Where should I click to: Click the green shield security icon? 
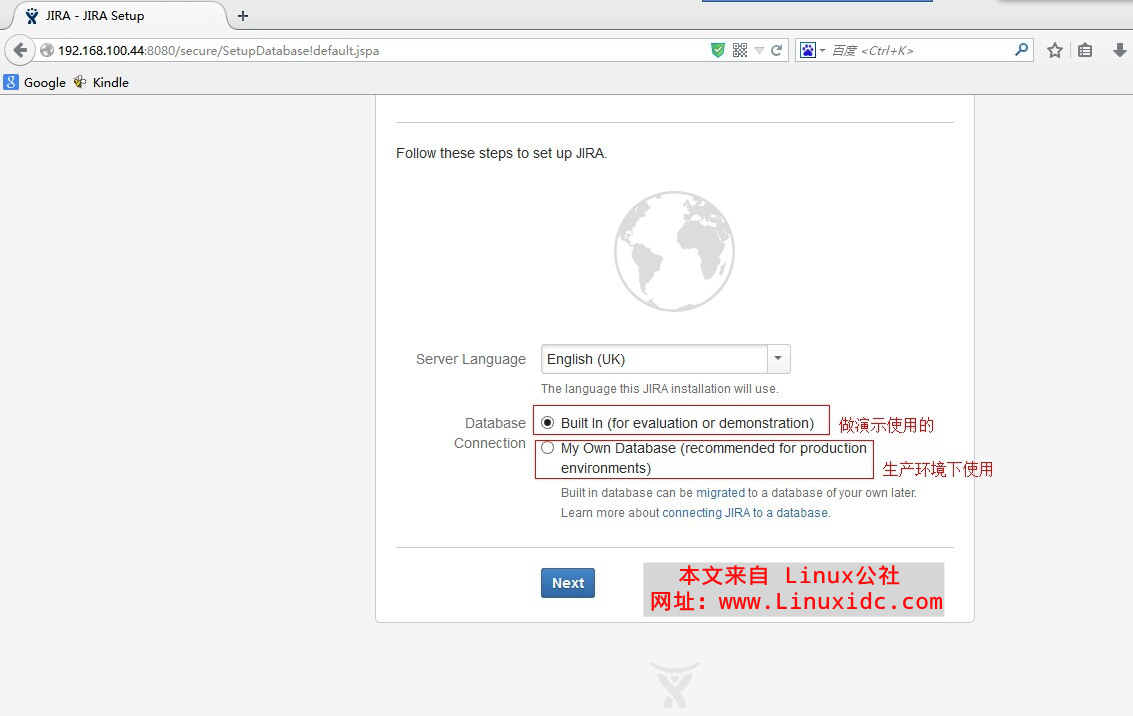716,49
